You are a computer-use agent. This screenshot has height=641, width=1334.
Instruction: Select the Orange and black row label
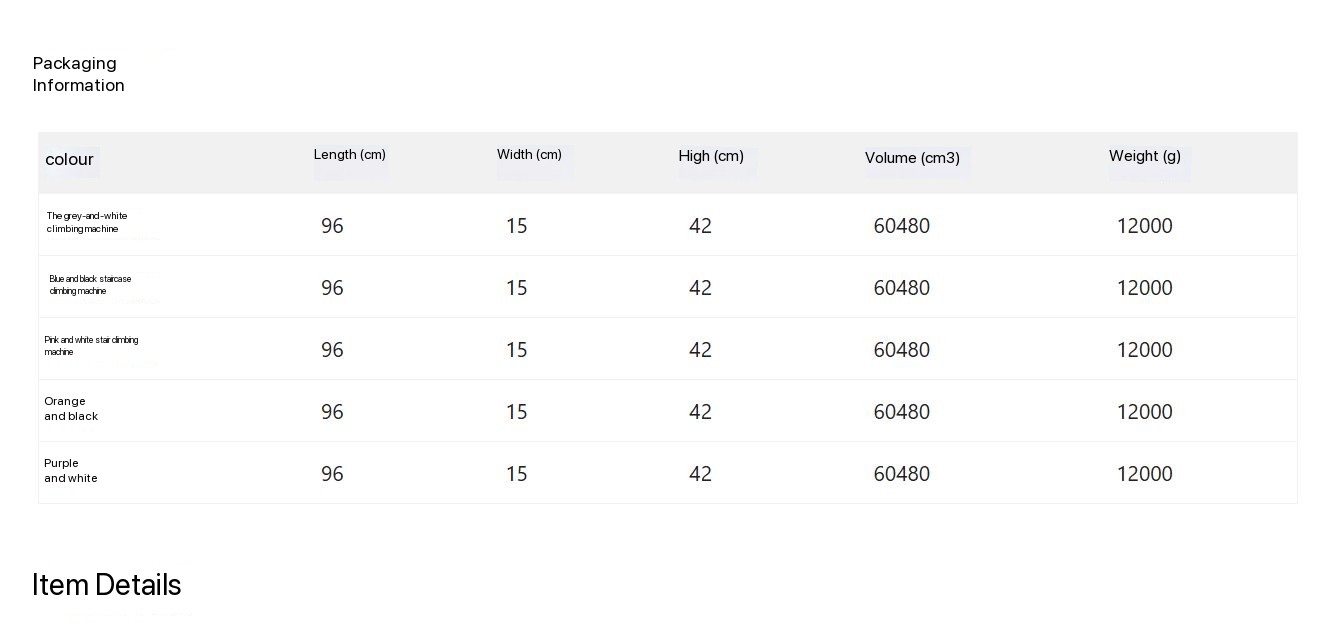(71, 409)
